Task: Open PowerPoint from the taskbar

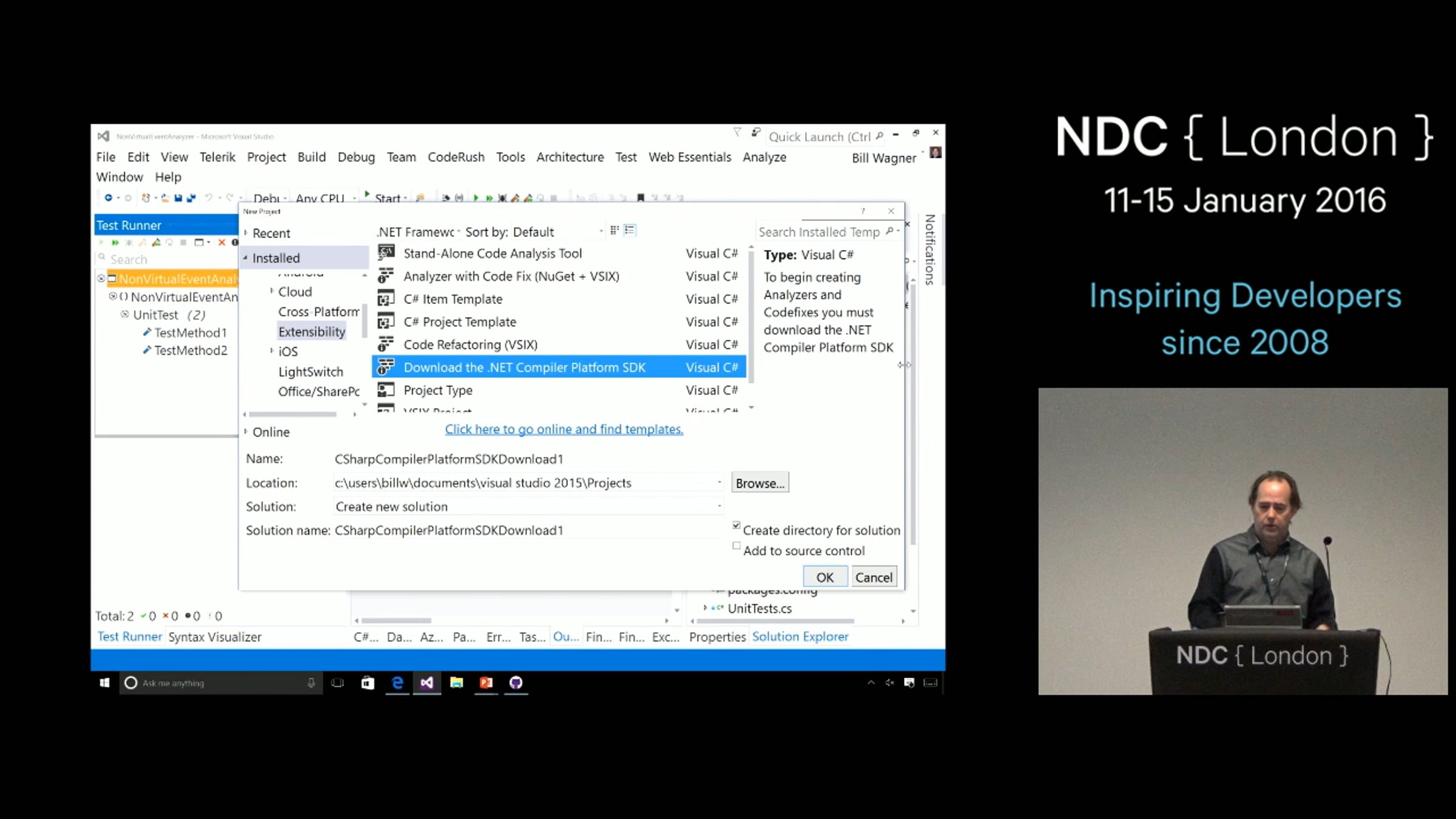Action: coord(486,683)
